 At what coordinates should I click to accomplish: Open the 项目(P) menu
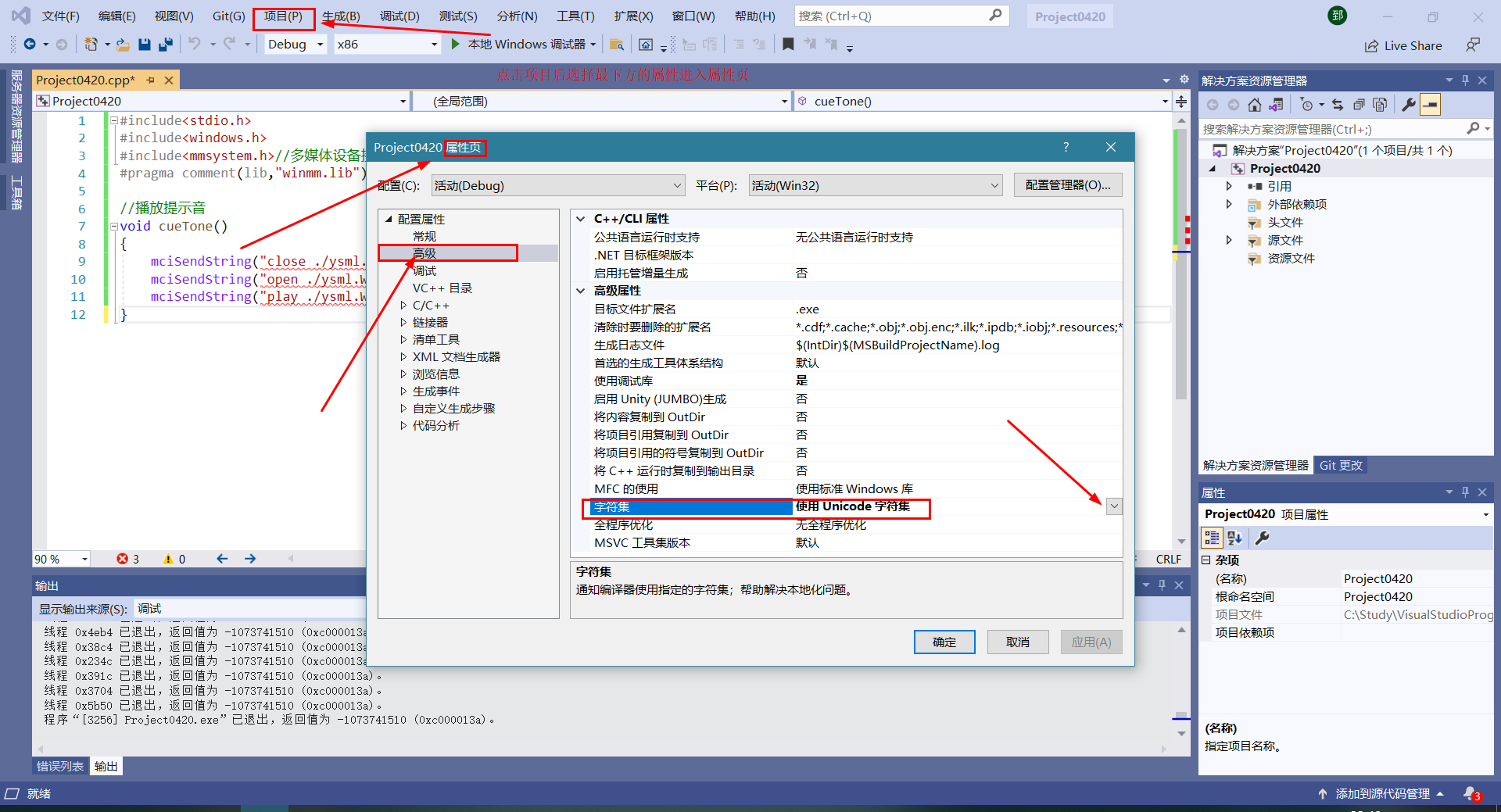pos(284,16)
